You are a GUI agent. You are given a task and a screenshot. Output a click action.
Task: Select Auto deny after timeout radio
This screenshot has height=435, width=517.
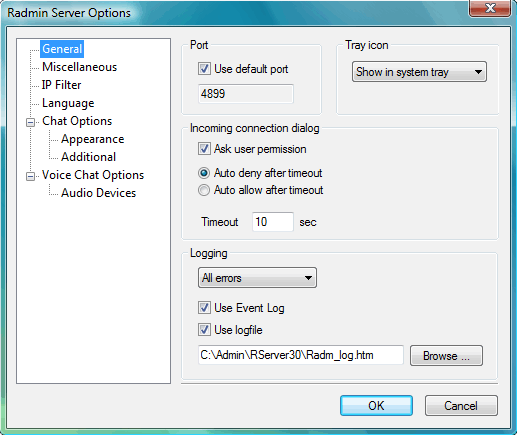[204, 173]
